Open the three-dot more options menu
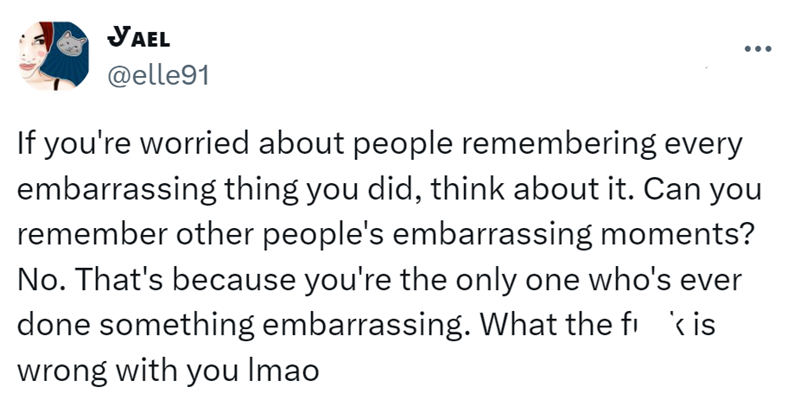Image resolution: width=800 pixels, height=406 pixels. pos(758,49)
